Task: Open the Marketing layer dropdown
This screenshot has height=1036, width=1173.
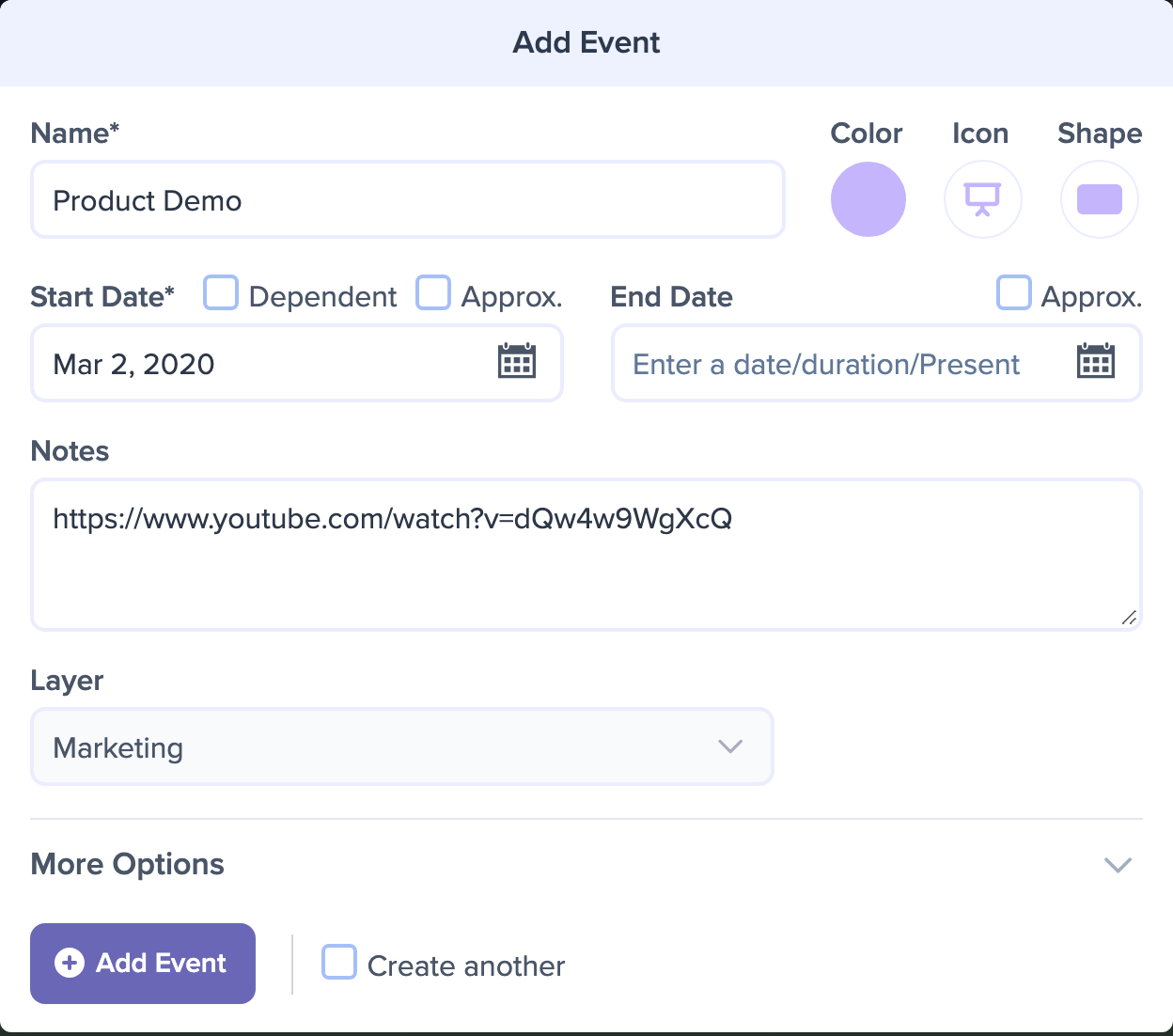Action: pyautogui.click(x=402, y=746)
